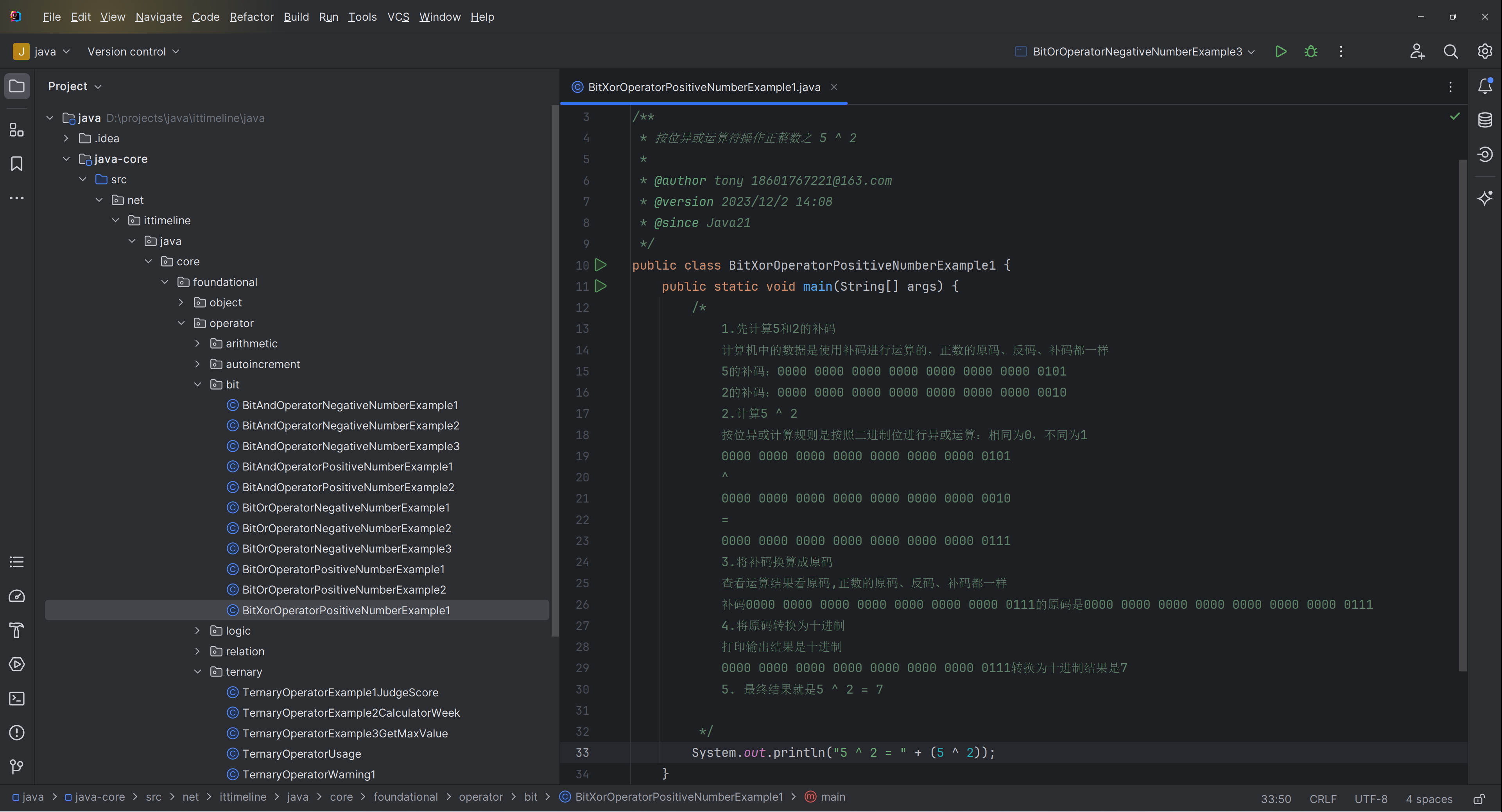
Task: Open Code With Me user icon
Action: (1418, 51)
